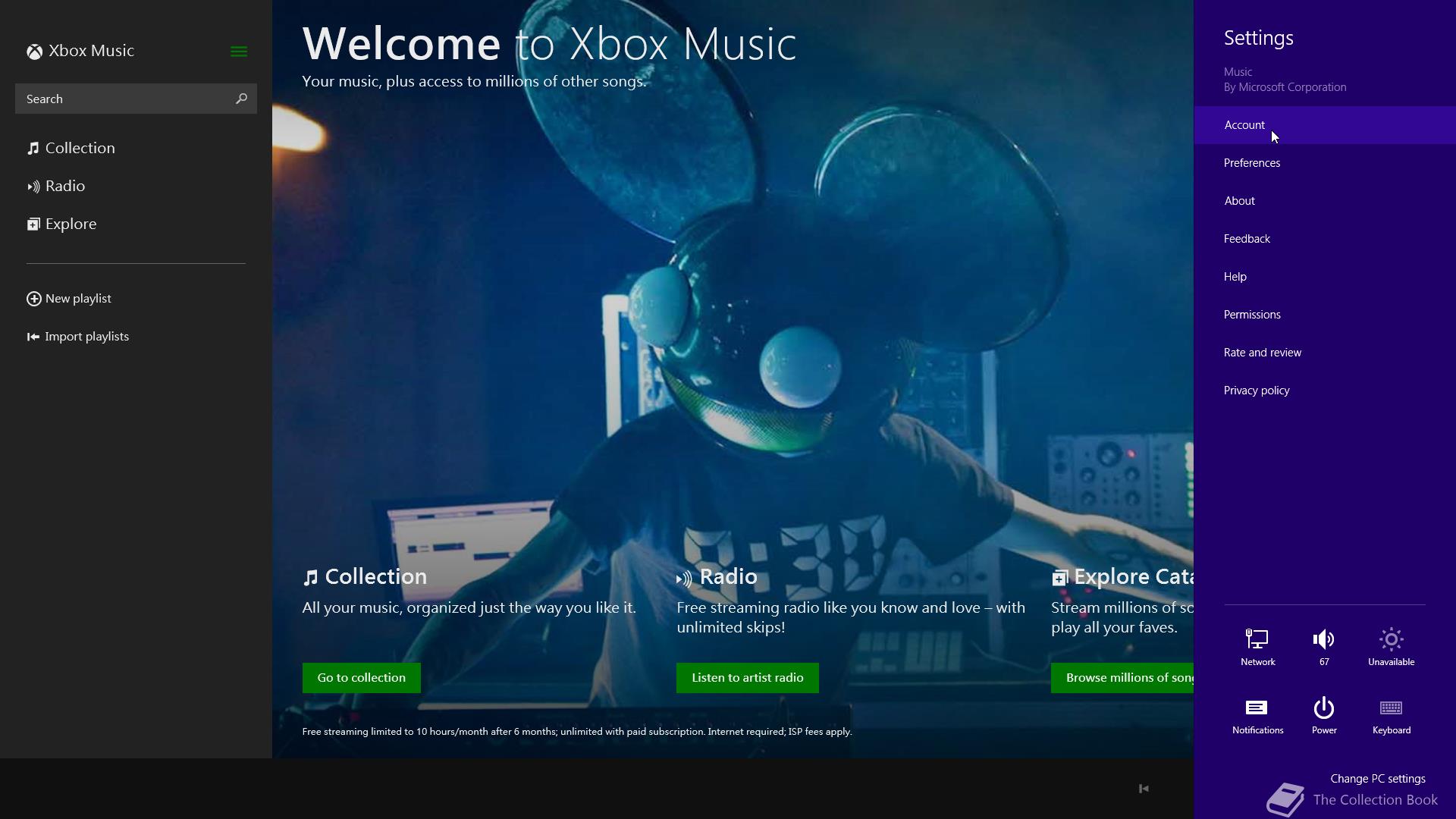Image resolution: width=1456 pixels, height=819 pixels.
Task: Click the Radio heading on welcome page
Action: tap(717, 577)
